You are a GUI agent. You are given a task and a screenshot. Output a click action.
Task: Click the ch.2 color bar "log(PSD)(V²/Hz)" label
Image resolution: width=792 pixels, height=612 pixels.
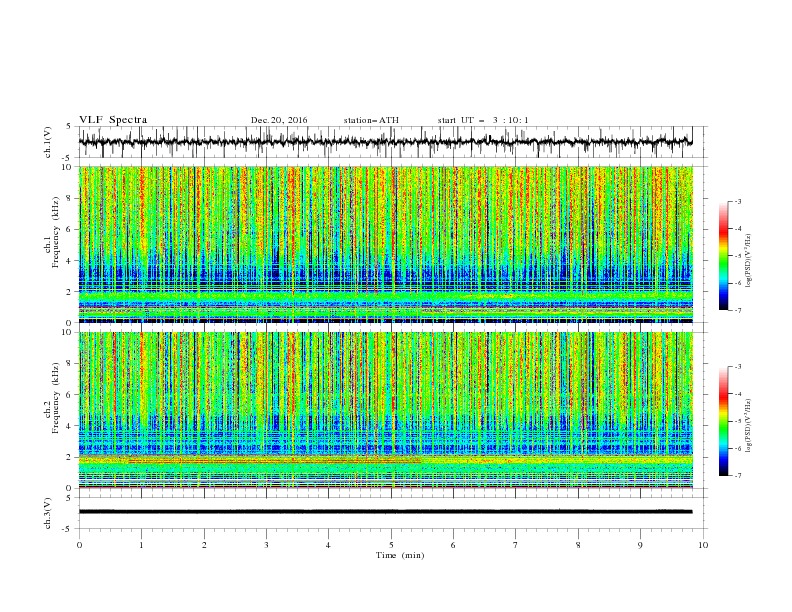[749, 426]
